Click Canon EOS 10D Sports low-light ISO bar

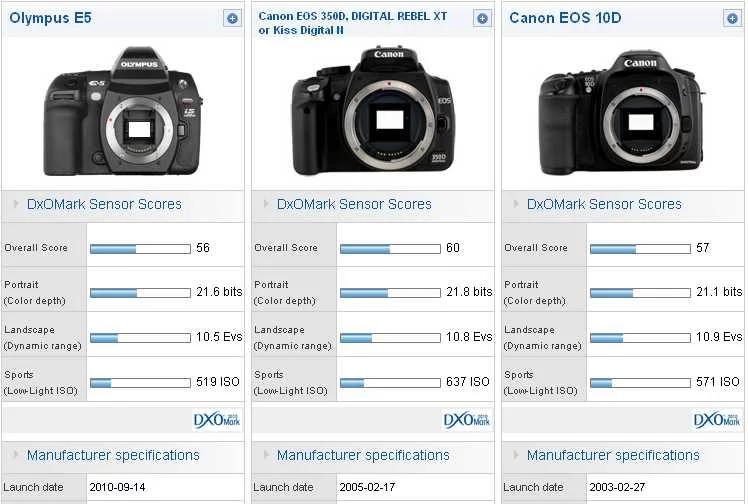click(x=640, y=383)
